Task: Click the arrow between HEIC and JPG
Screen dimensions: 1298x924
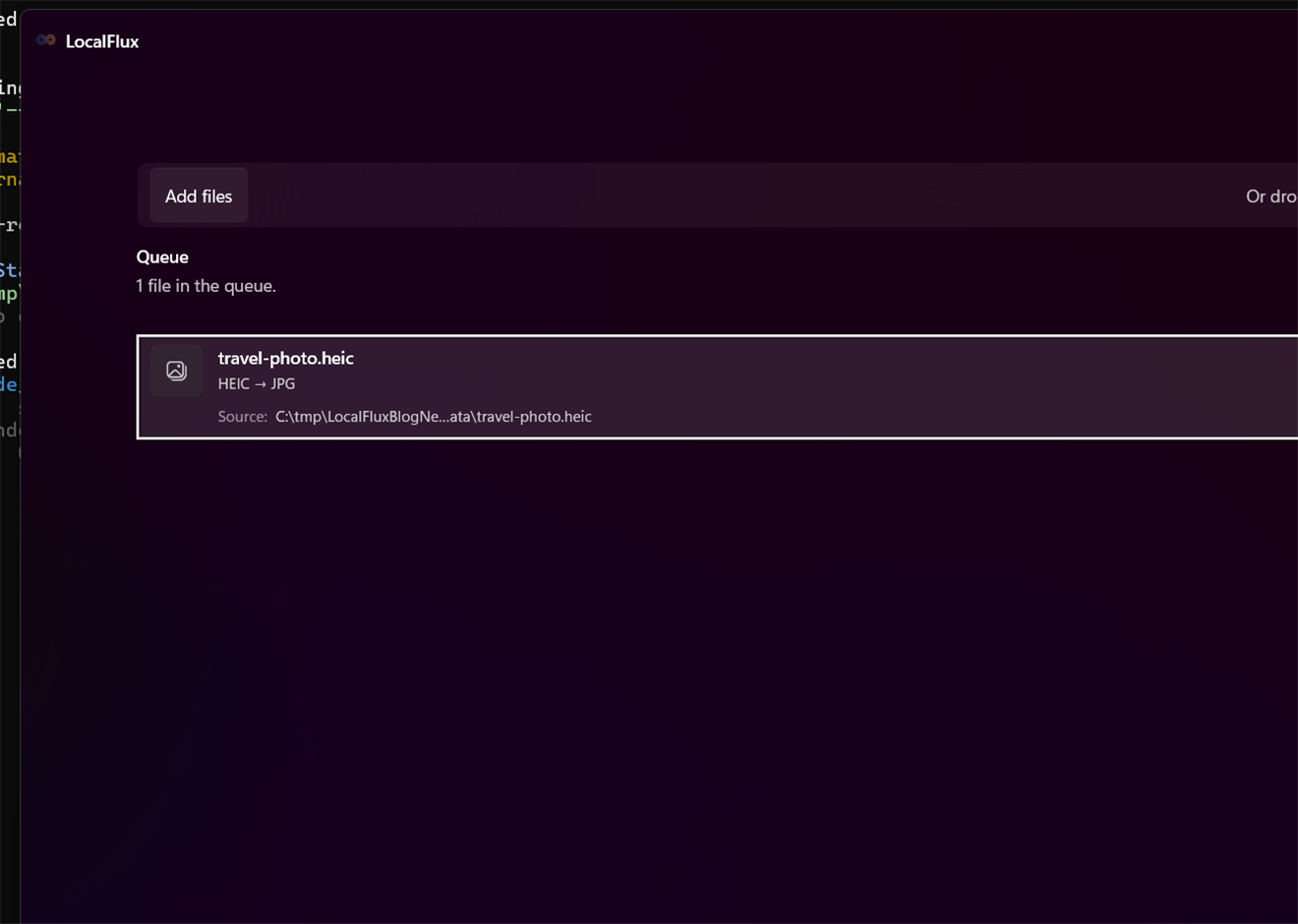Action: 261,384
